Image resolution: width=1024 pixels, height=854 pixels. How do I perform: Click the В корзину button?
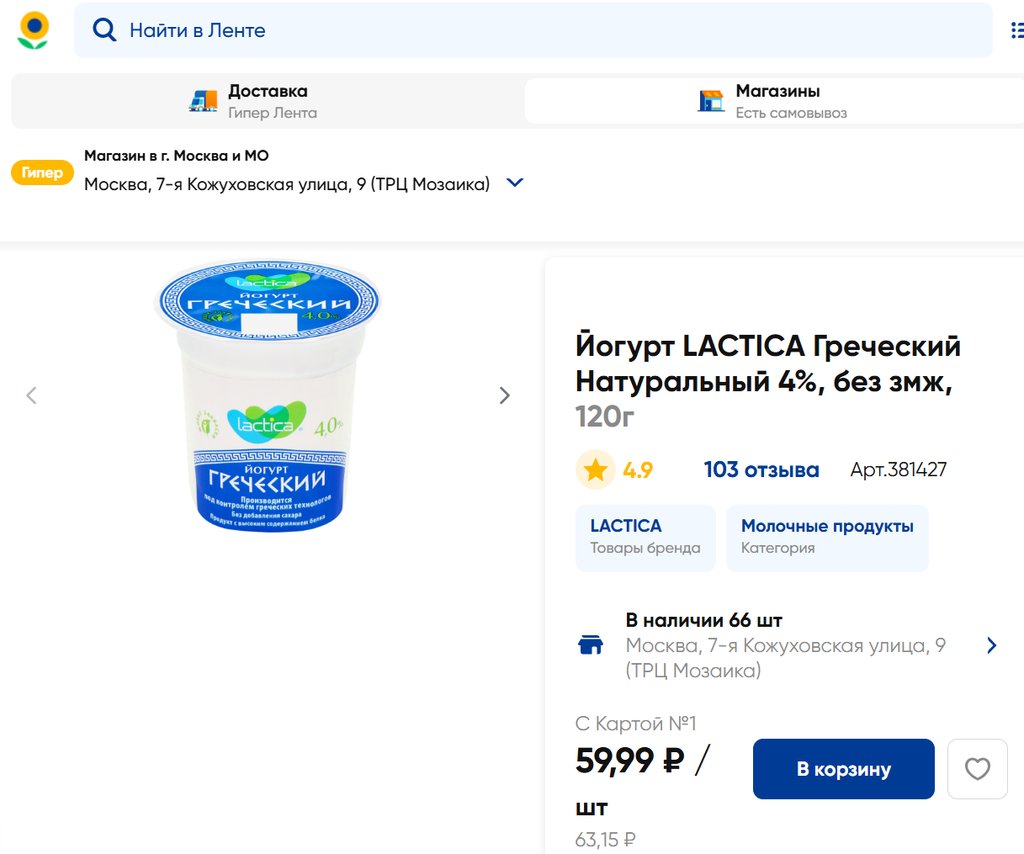click(843, 769)
